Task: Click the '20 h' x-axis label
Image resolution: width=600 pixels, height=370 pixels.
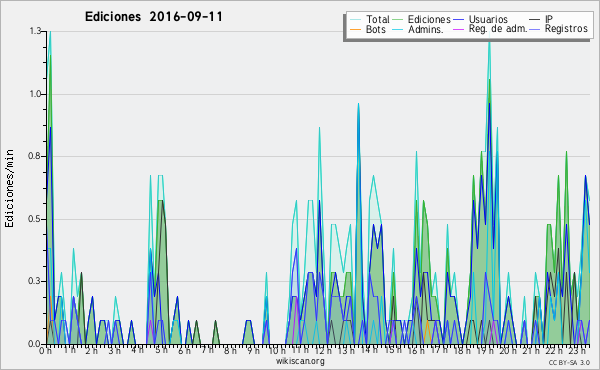Action: click(507, 351)
